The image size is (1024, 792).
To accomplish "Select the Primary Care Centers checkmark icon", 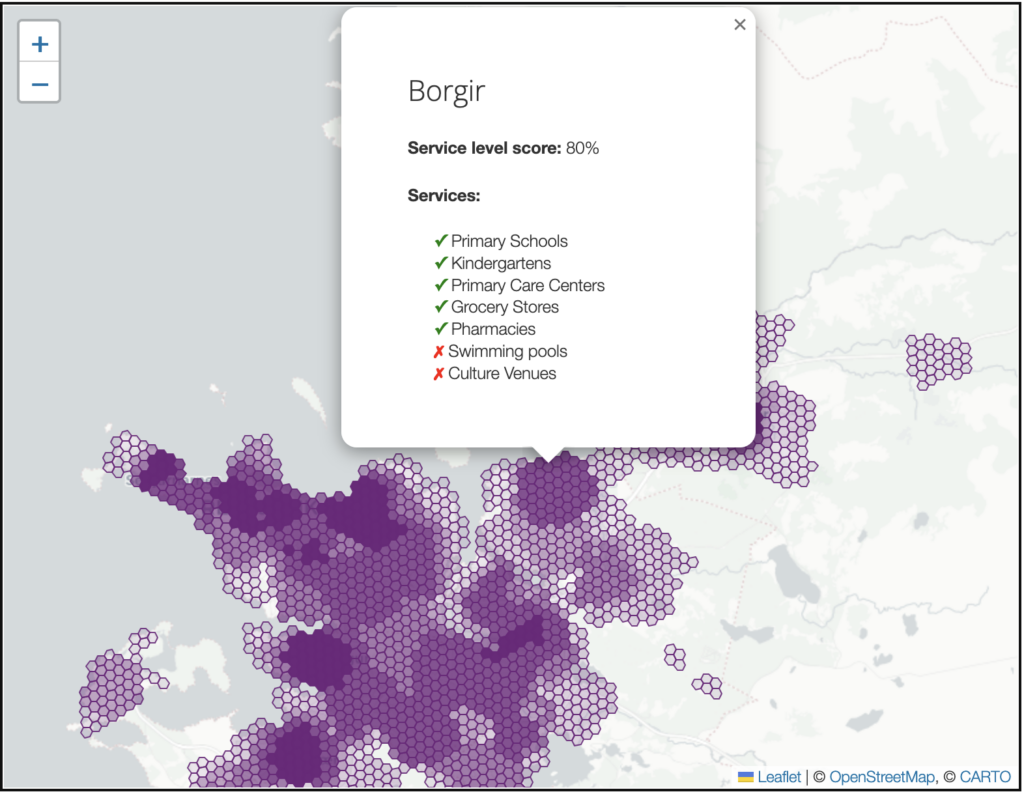I will 440,285.
